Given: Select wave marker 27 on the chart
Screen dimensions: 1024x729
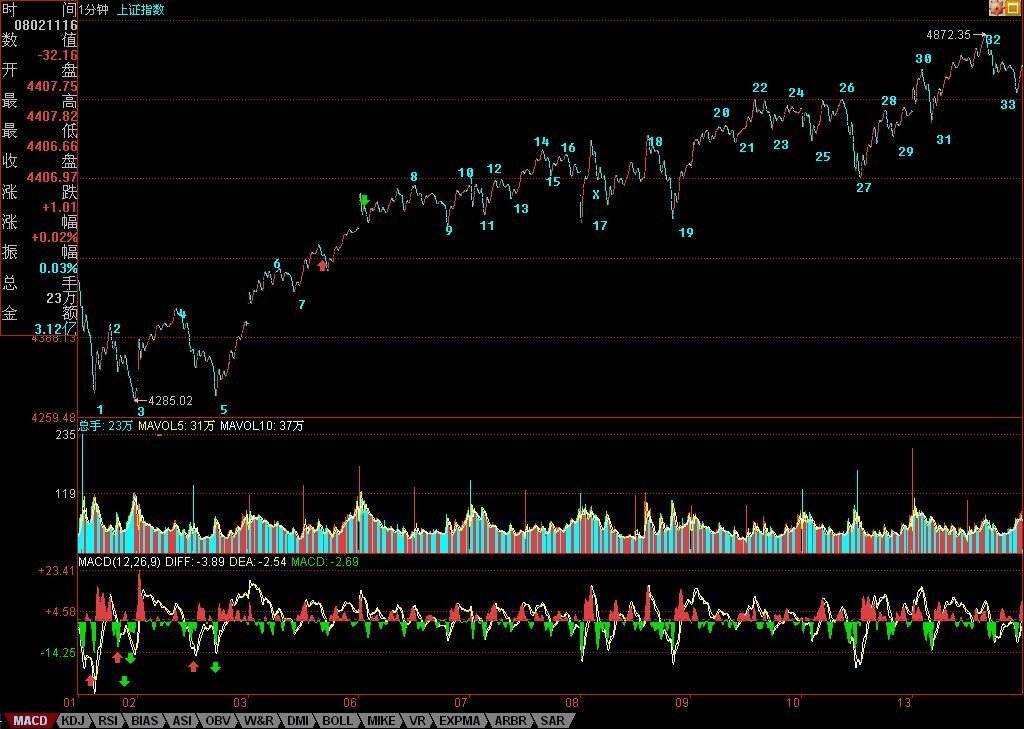Looking at the screenshot, I should pyautogui.click(x=864, y=187).
